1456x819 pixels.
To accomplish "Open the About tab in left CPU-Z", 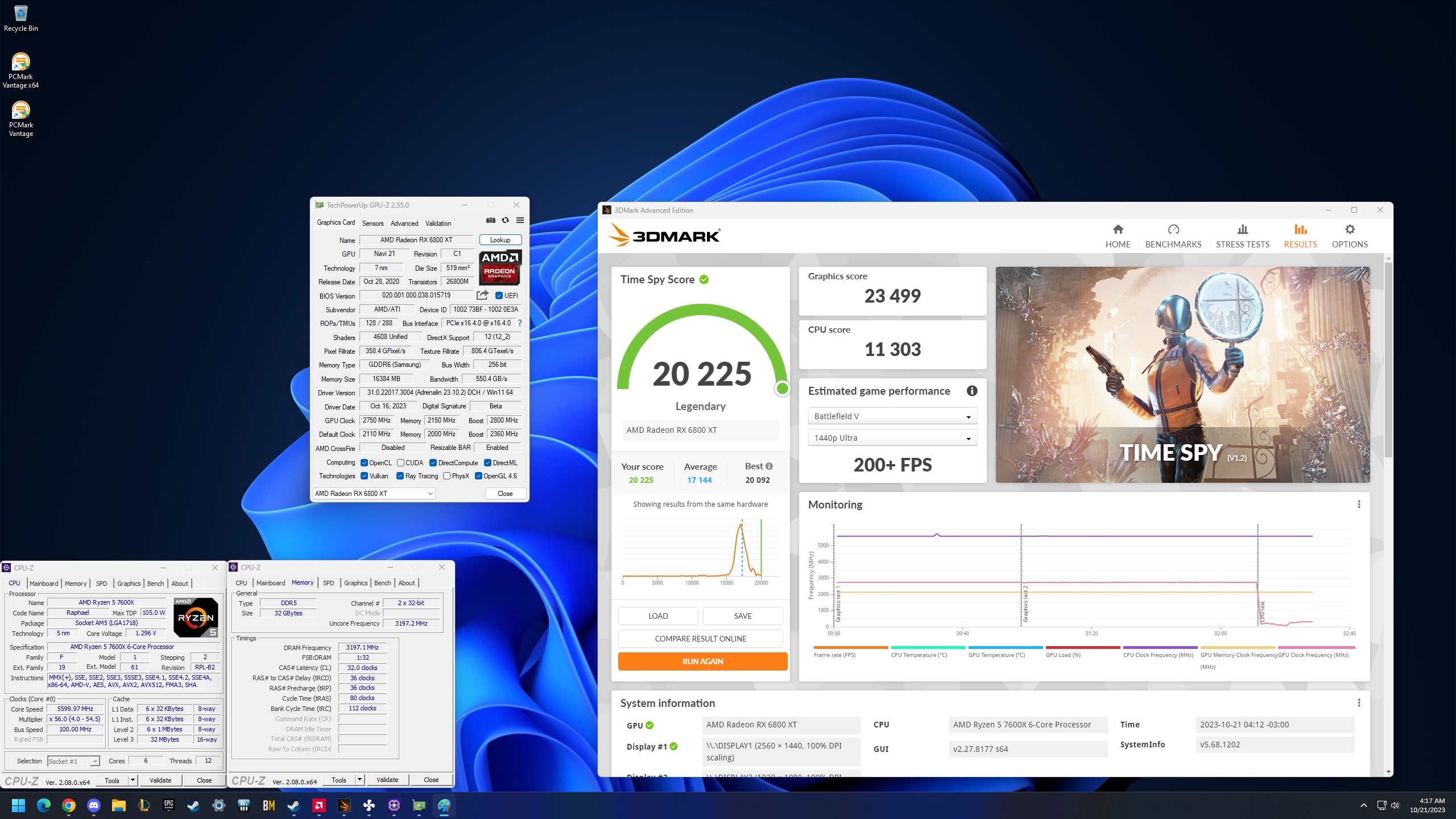I will tap(180, 584).
